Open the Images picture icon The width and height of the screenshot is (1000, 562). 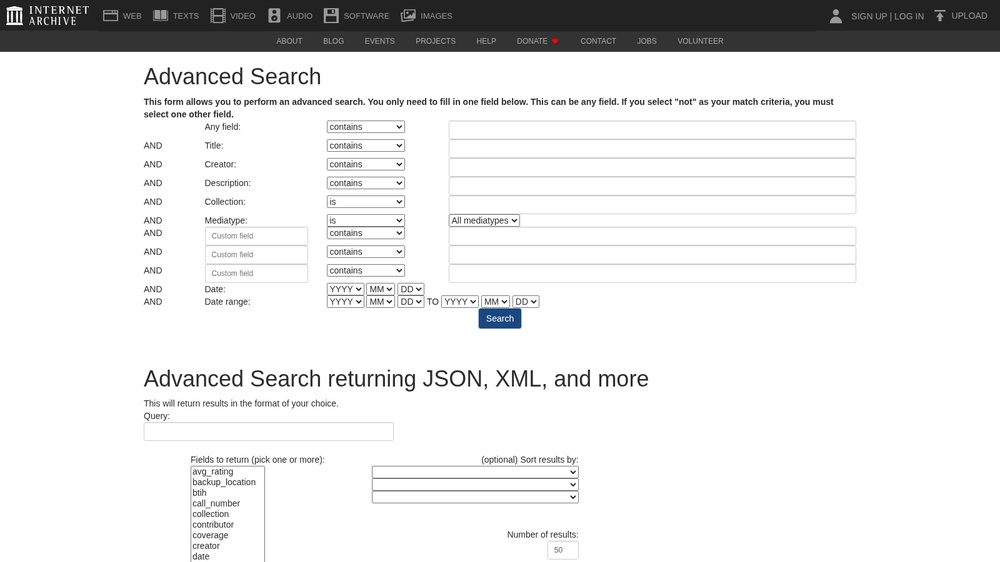point(408,15)
